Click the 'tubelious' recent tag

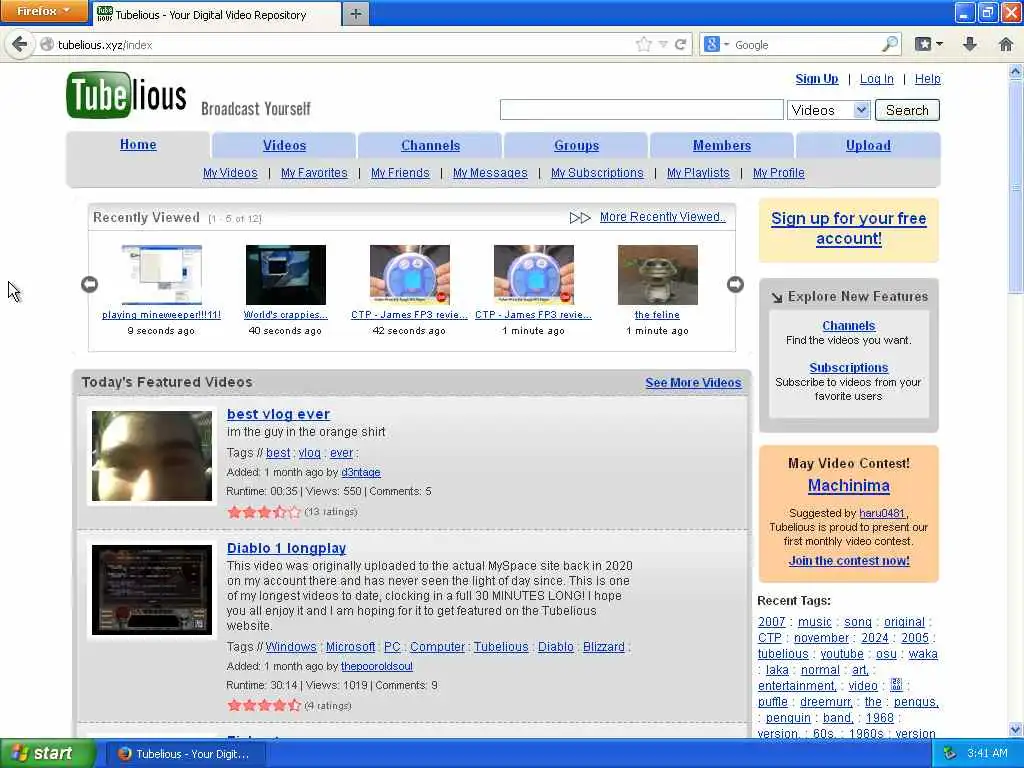click(x=783, y=654)
